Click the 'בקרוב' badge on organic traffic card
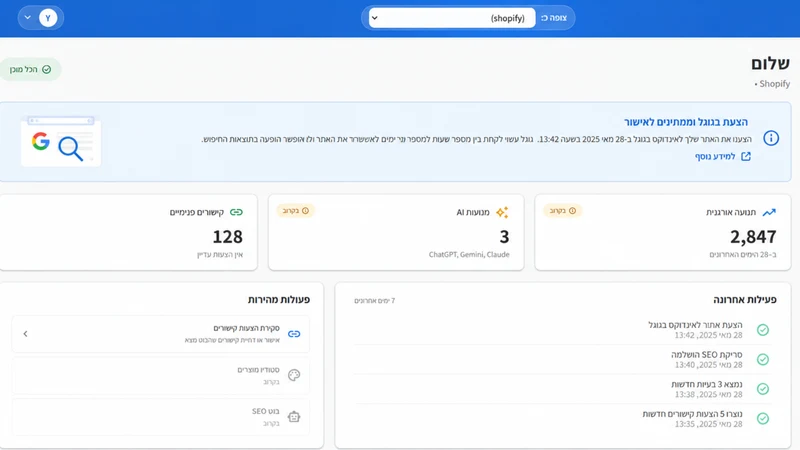This screenshot has height=450, width=800. [x=562, y=211]
